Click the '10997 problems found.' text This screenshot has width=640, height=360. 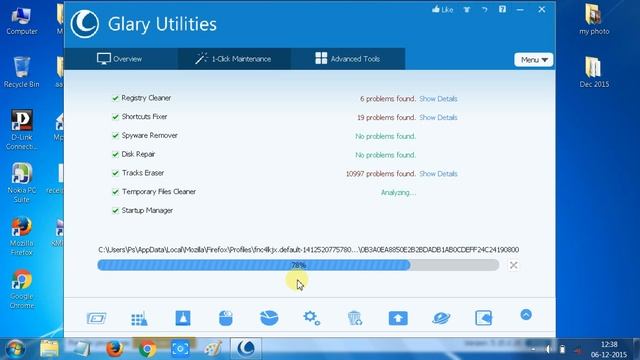[381, 174]
